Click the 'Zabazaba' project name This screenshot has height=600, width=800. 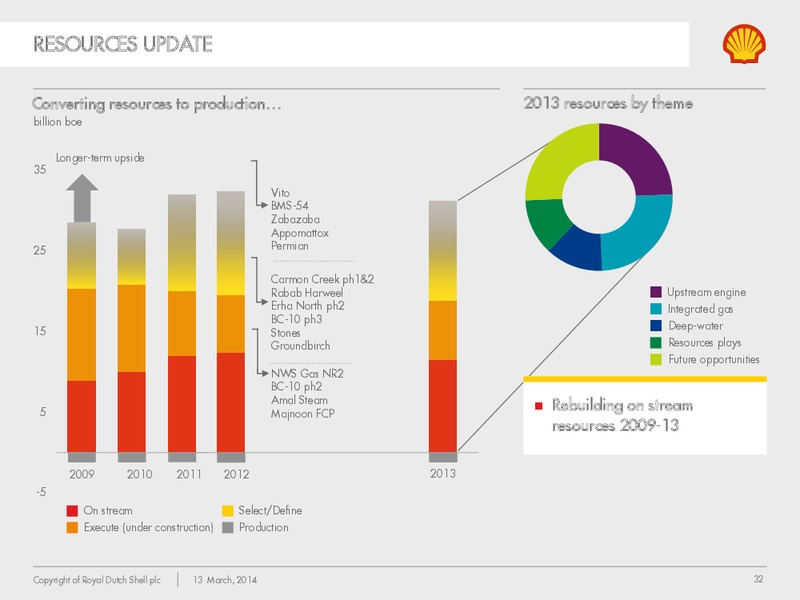click(295, 219)
